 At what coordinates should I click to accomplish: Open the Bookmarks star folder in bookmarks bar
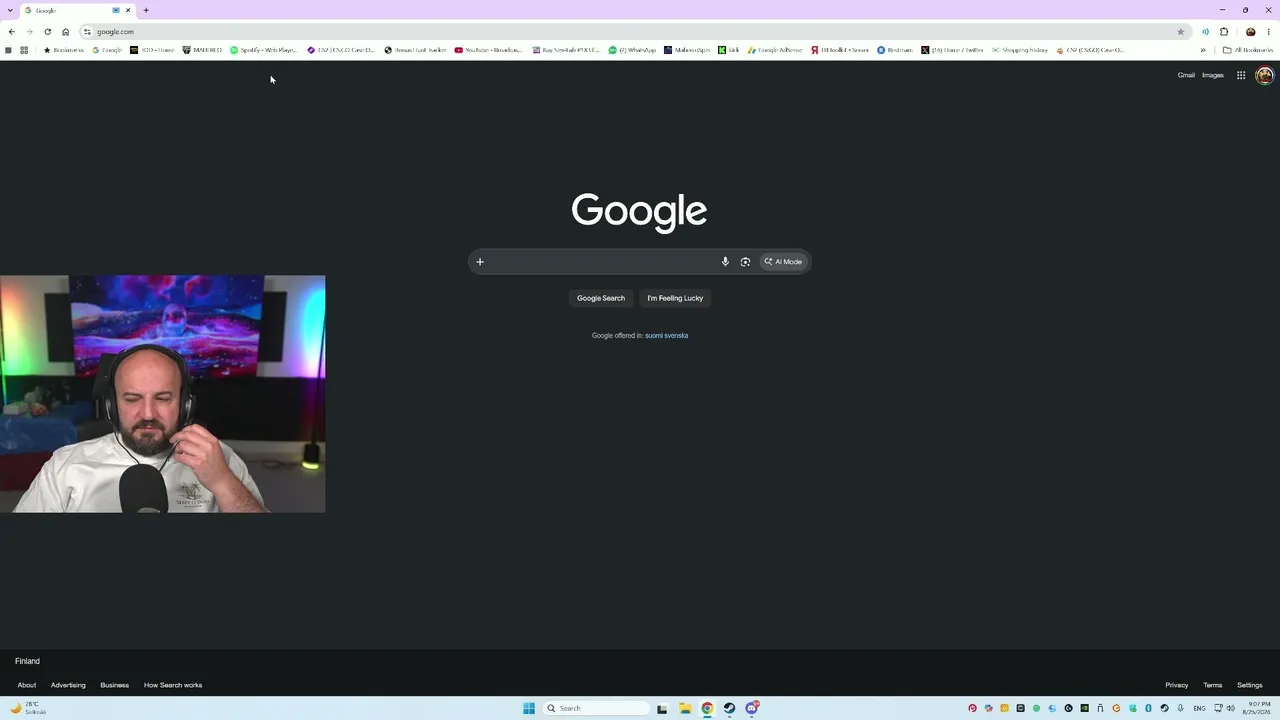pos(63,50)
